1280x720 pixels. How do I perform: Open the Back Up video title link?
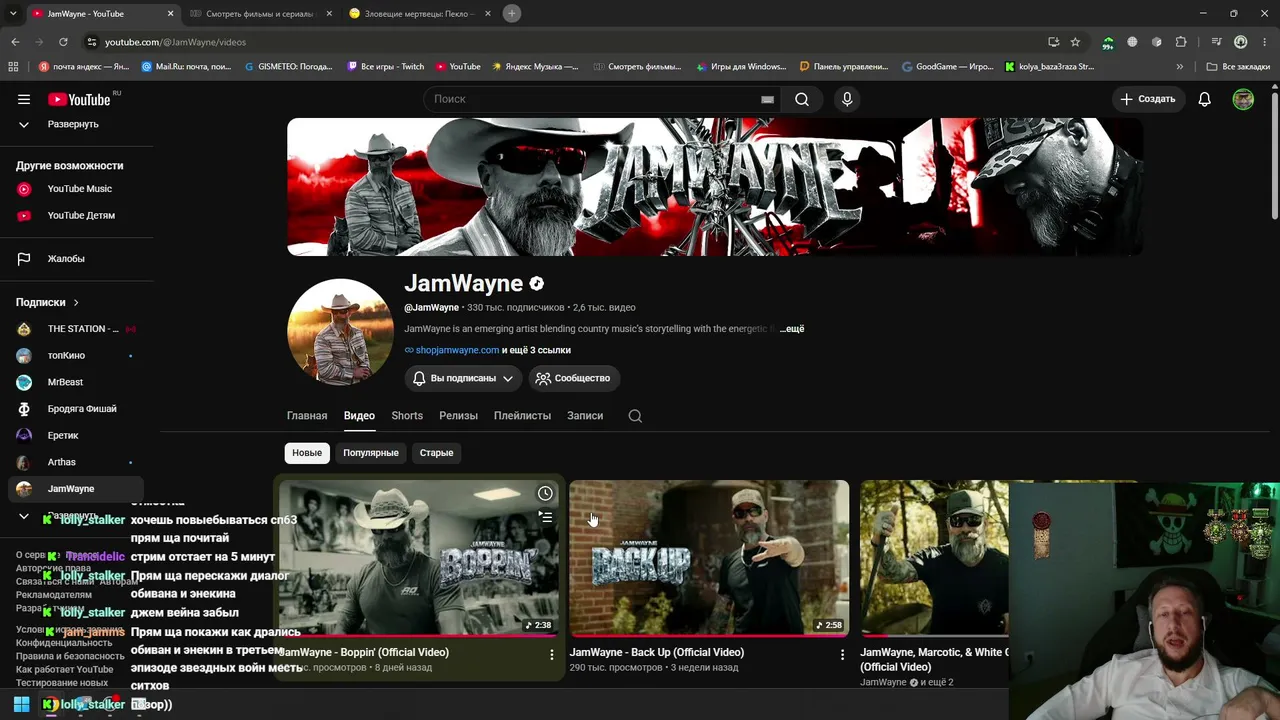657,652
